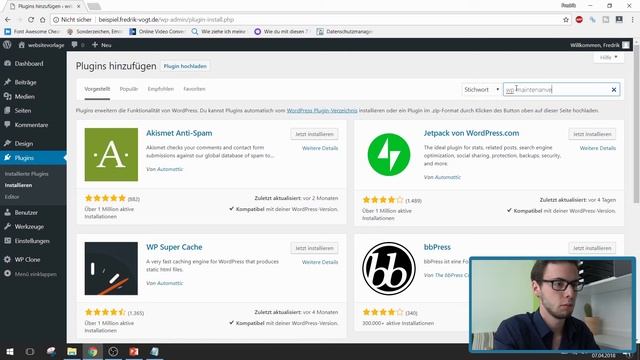The width and height of the screenshot is (640, 360).
Task: Open Benutzer in the sidebar
Action: [x=26, y=213]
